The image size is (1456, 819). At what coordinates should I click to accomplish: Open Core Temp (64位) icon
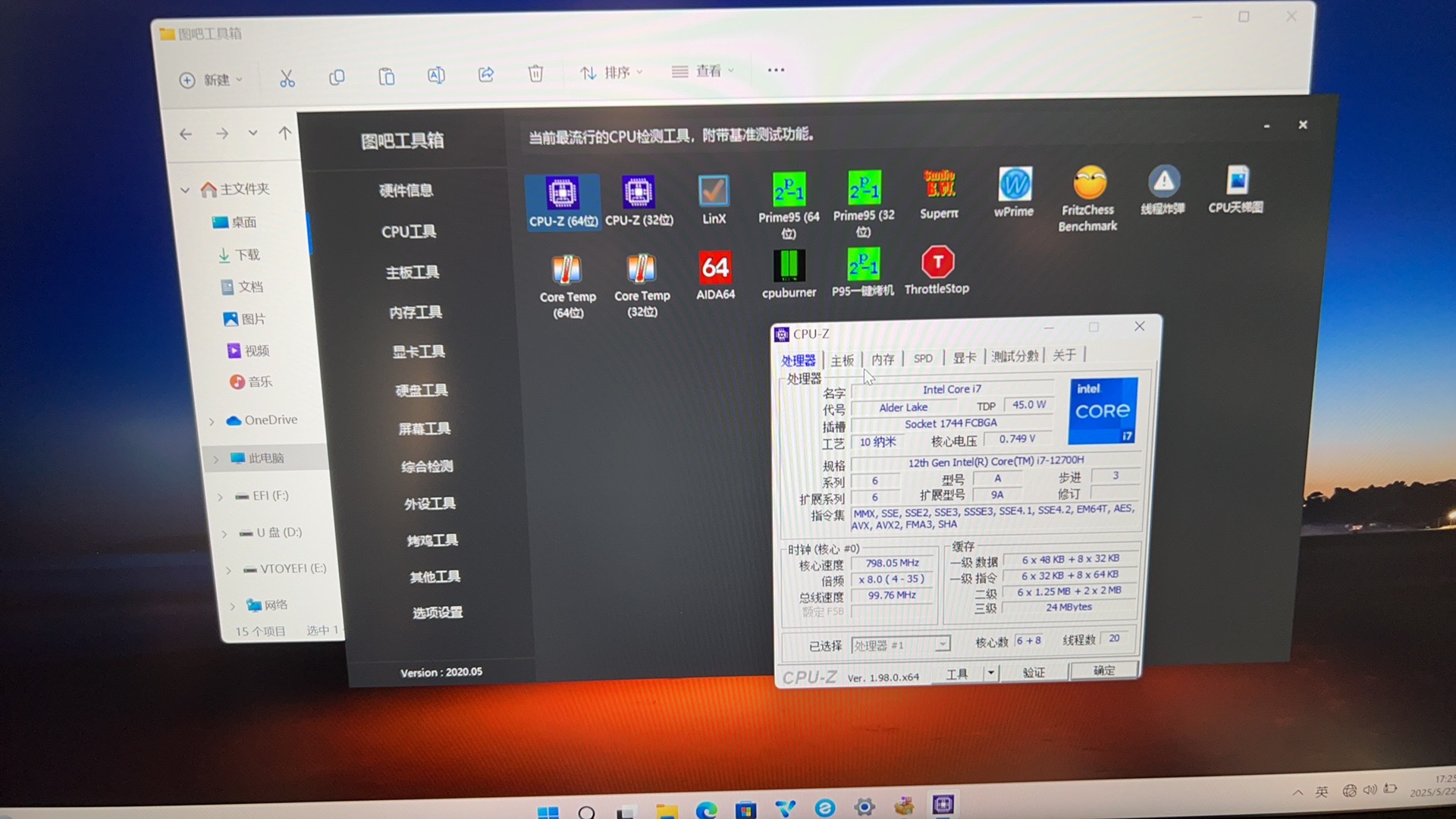tap(567, 271)
